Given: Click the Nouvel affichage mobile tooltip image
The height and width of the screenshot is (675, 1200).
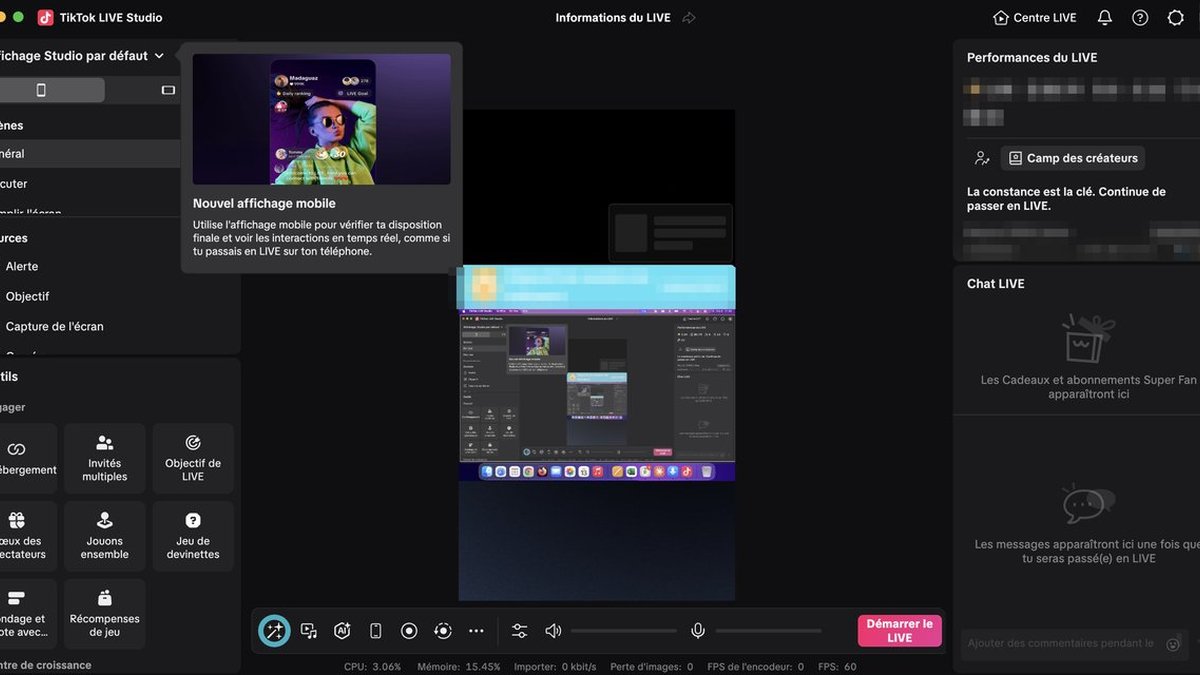Looking at the screenshot, I should coord(322,119).
